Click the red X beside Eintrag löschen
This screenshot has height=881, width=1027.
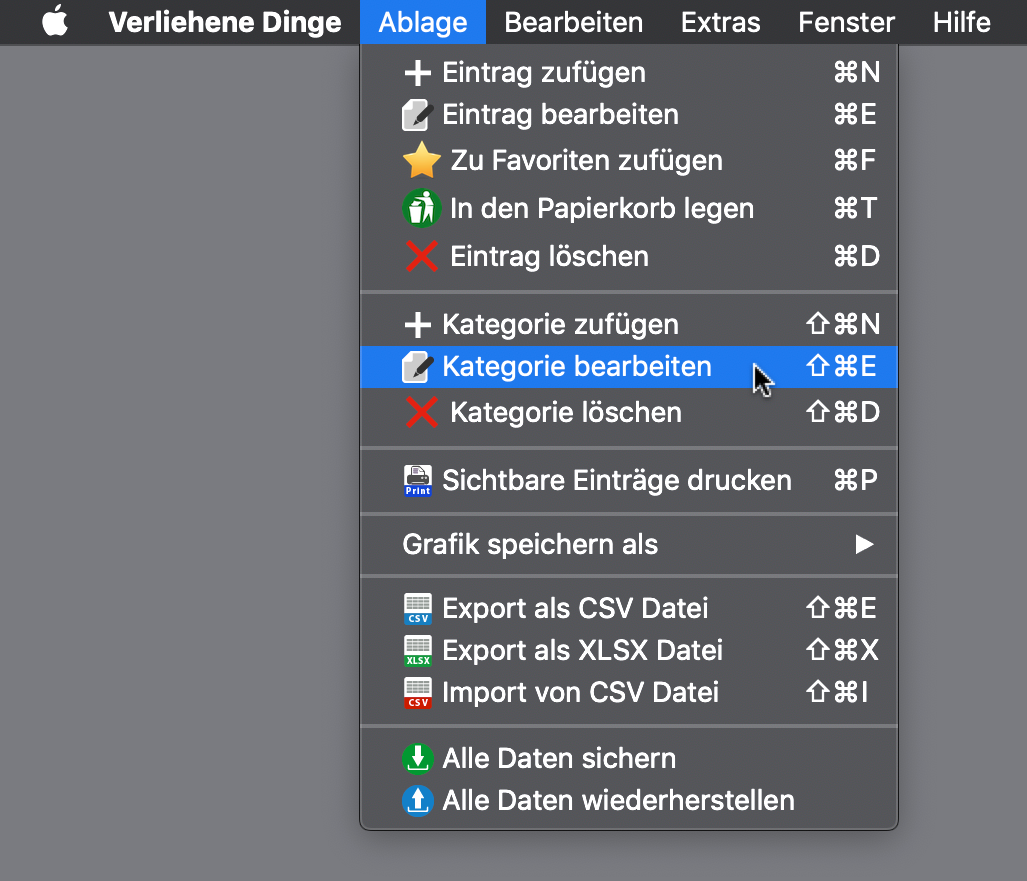point(421,256)
